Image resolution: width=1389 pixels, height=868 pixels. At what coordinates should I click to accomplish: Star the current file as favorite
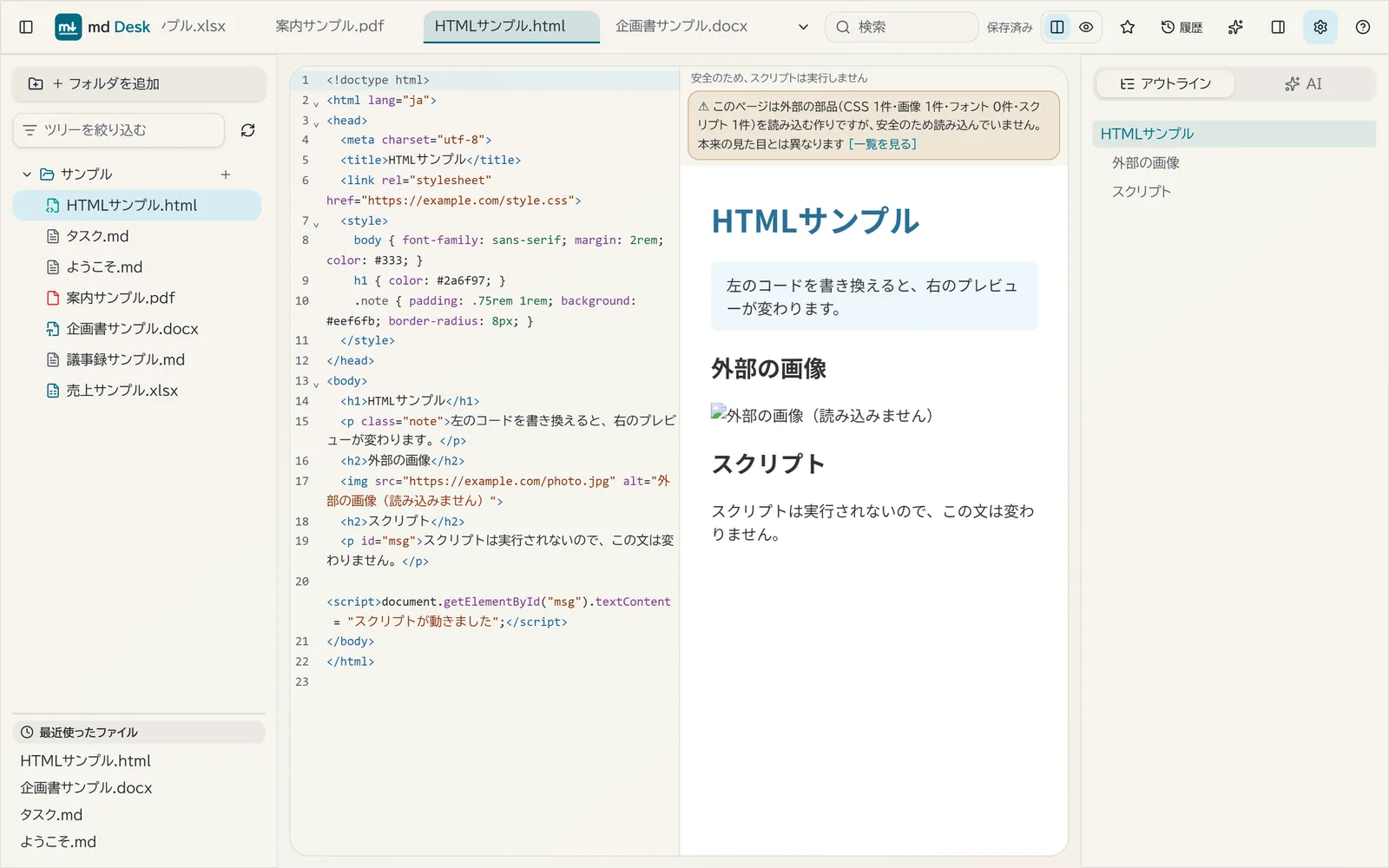click(x=1128, y=27)
